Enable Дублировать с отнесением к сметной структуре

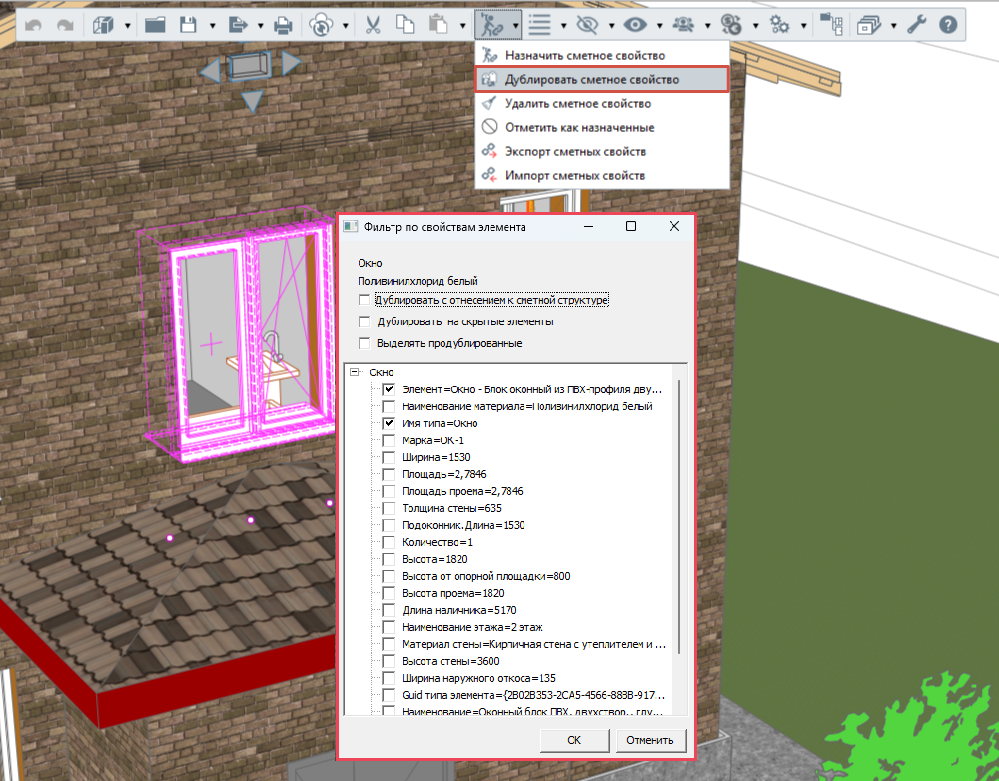pyautogui.click(x=364, y=300)
